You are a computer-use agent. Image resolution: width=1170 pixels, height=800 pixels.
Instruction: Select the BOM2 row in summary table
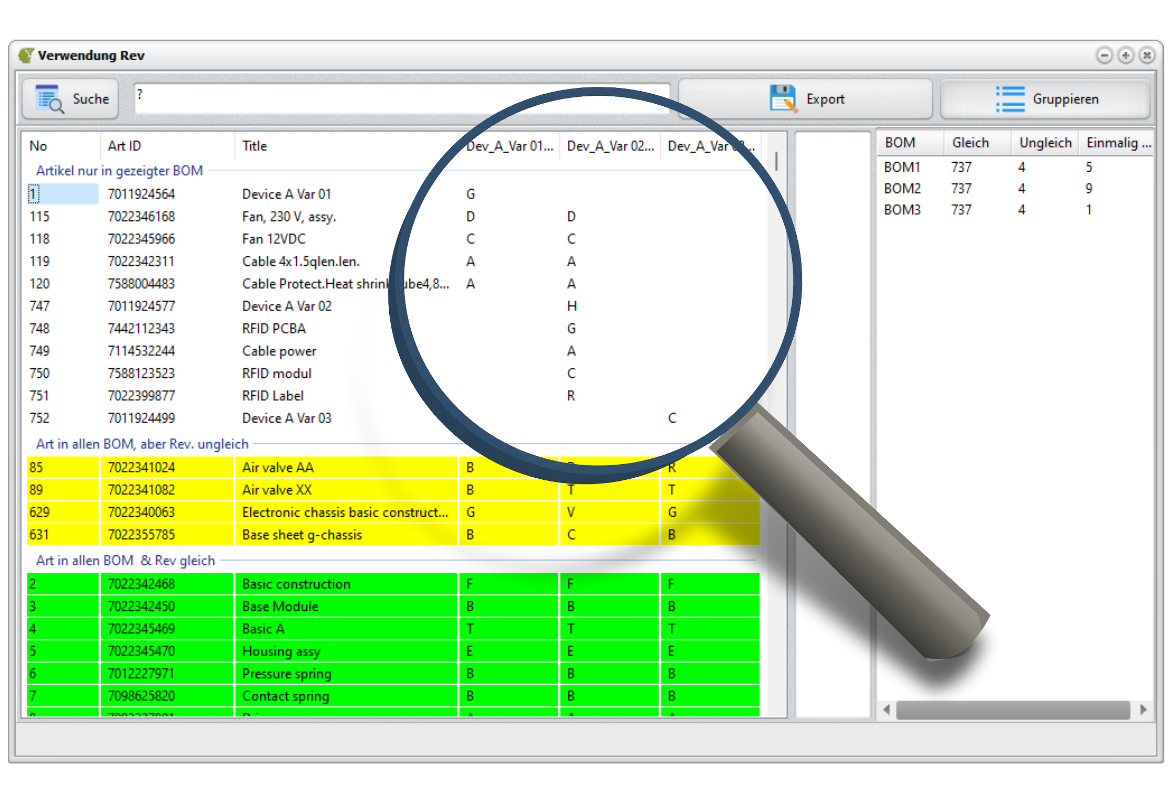(x=902, y=188)
